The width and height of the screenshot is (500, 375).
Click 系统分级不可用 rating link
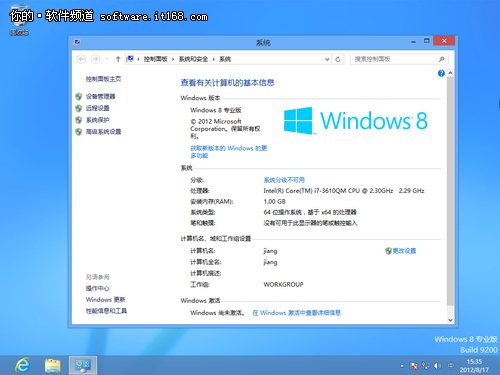tap(284, 180)
